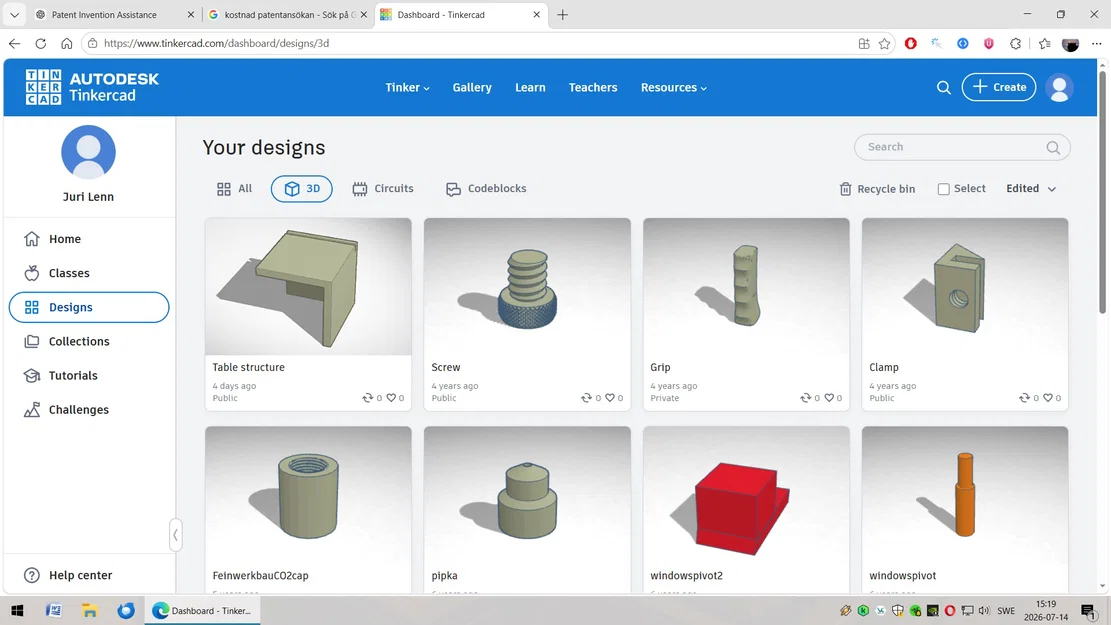Screen dimensions: 1111x625
Task: Open Challenges from the sidebar
Action: (x=79, y=410)
